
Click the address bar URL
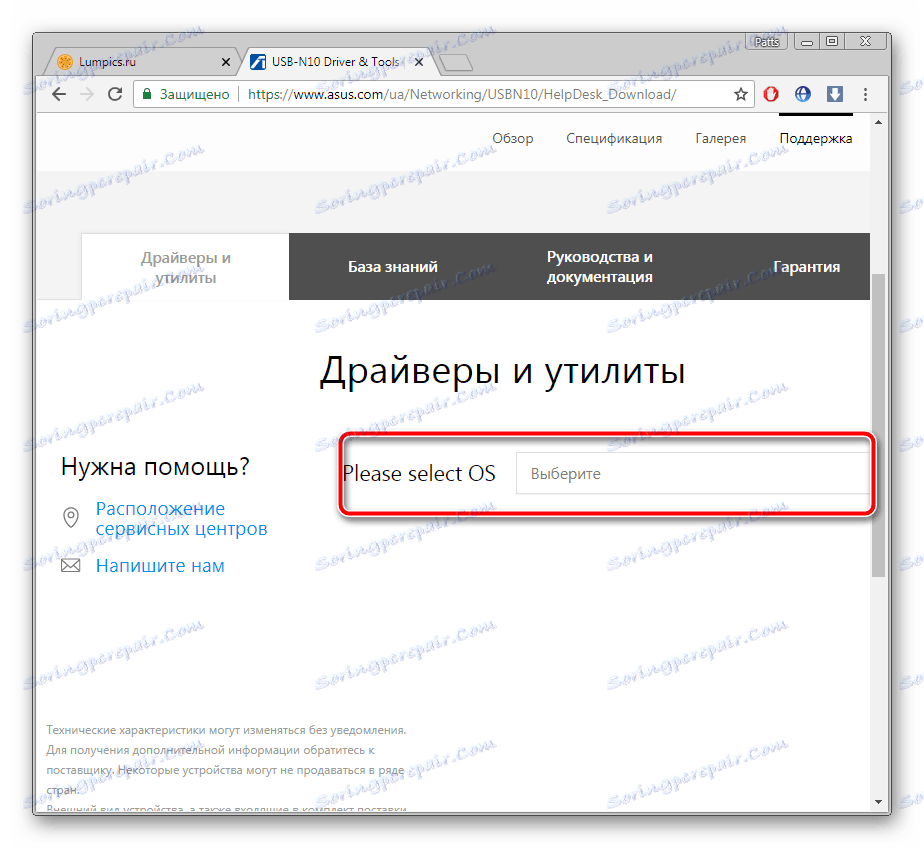coord(462,94)
